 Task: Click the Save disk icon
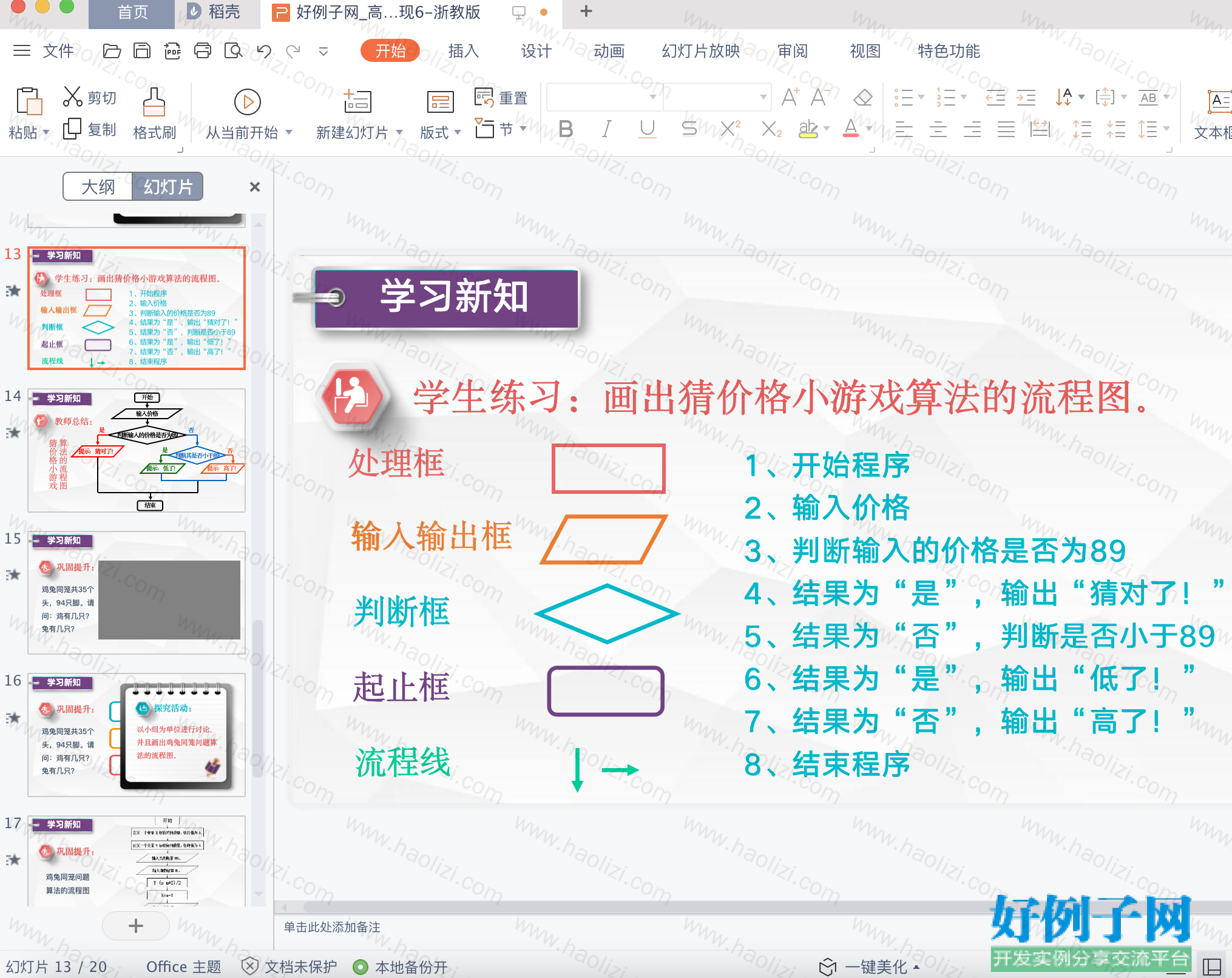[x=142, y=51]
